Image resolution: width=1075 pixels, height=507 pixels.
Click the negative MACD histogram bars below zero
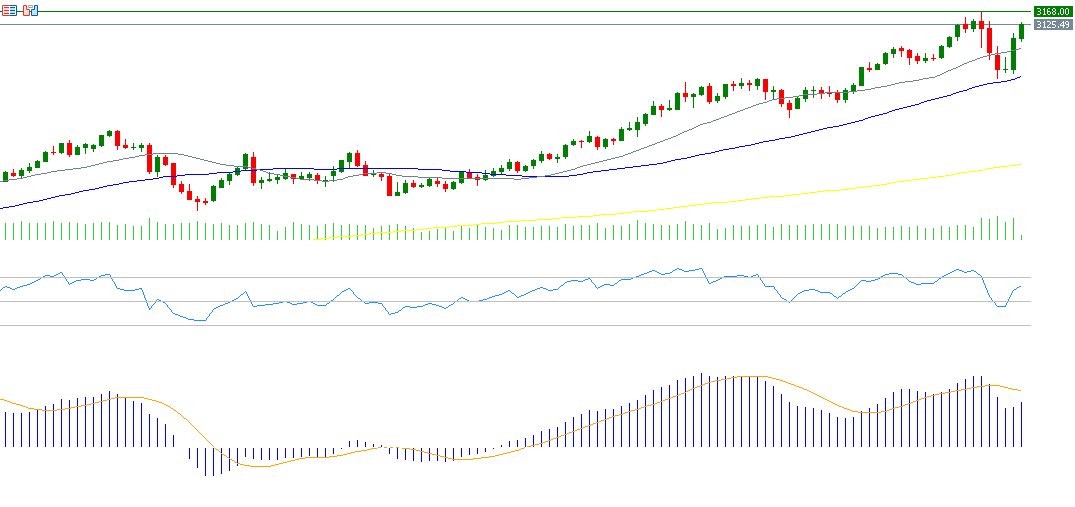click(x=206, y=461)
